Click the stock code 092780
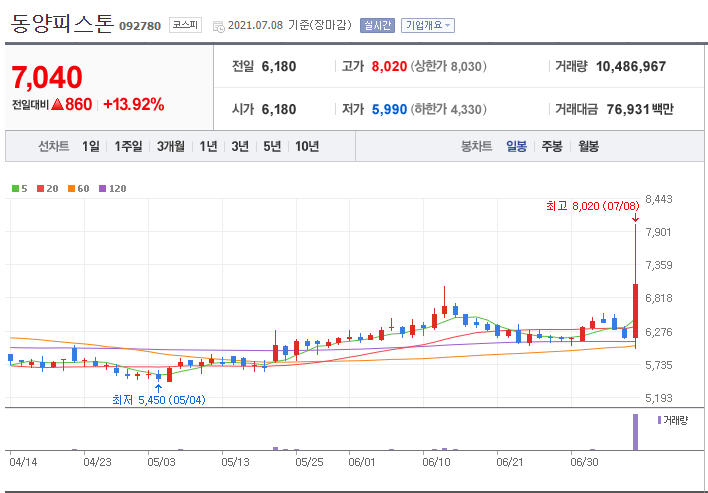Image resolution: width=708 pixels, height=493 pixels. [140, 26]
